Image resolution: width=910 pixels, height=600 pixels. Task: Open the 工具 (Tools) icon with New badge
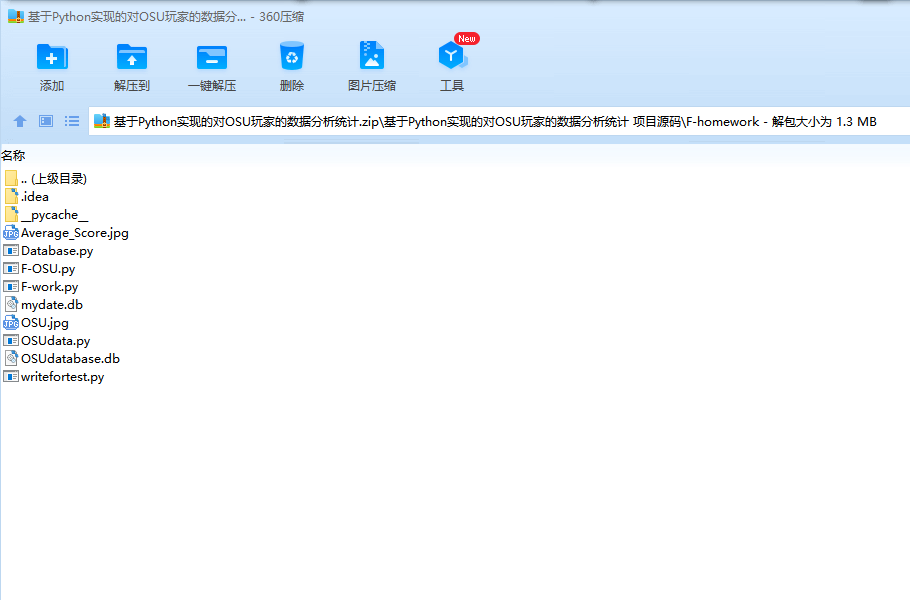click(x=453, y=55)
